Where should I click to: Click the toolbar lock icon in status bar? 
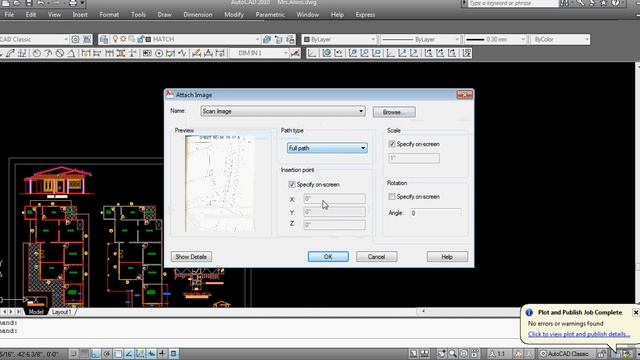[x=602, y=354]
